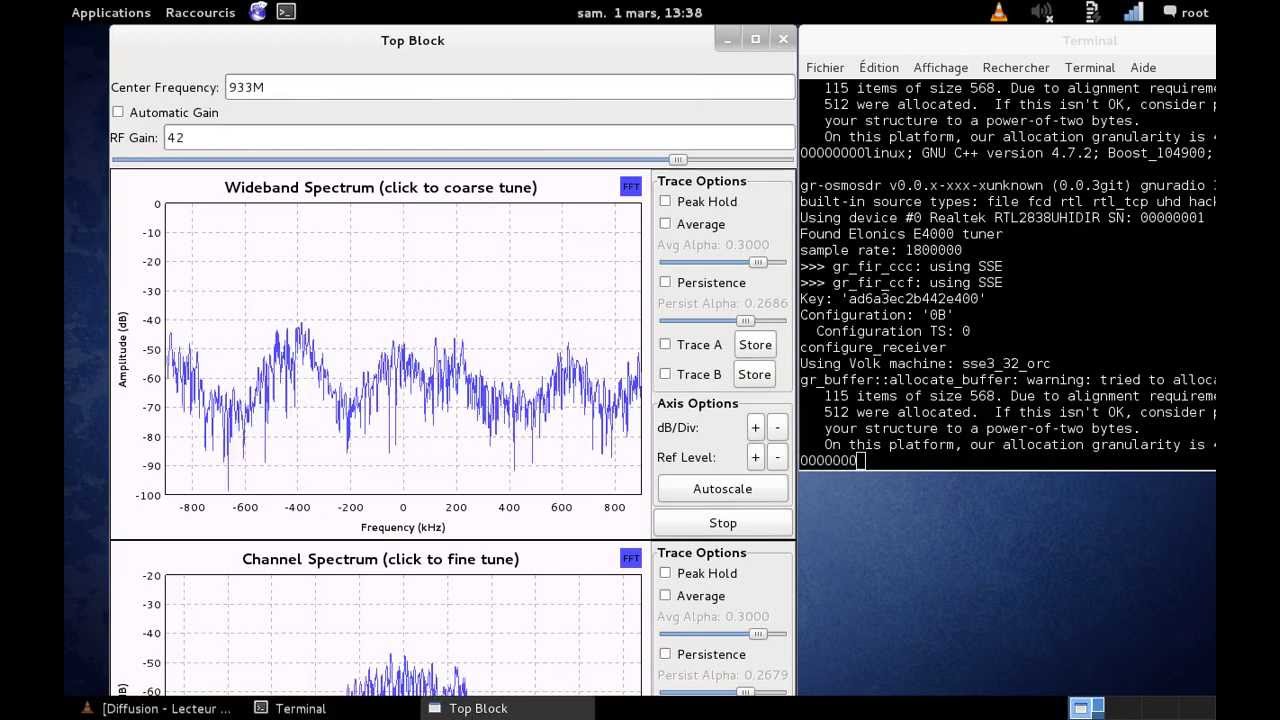This screenshot has width=1280, height=720.
Task: Open Terminal menu in Terminal window
Action: click(x=1090, y=67)
